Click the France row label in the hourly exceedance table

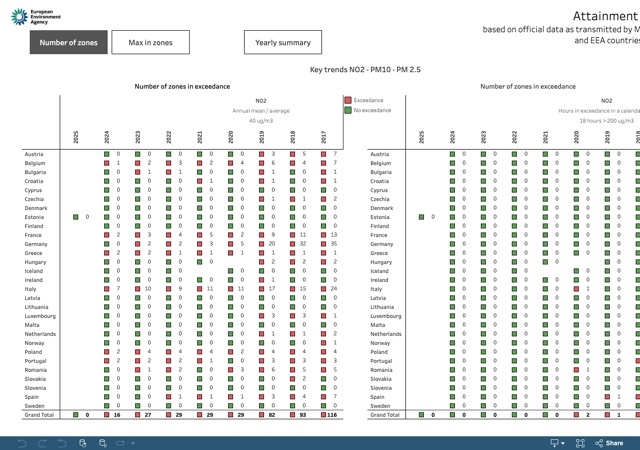[379, 235]
